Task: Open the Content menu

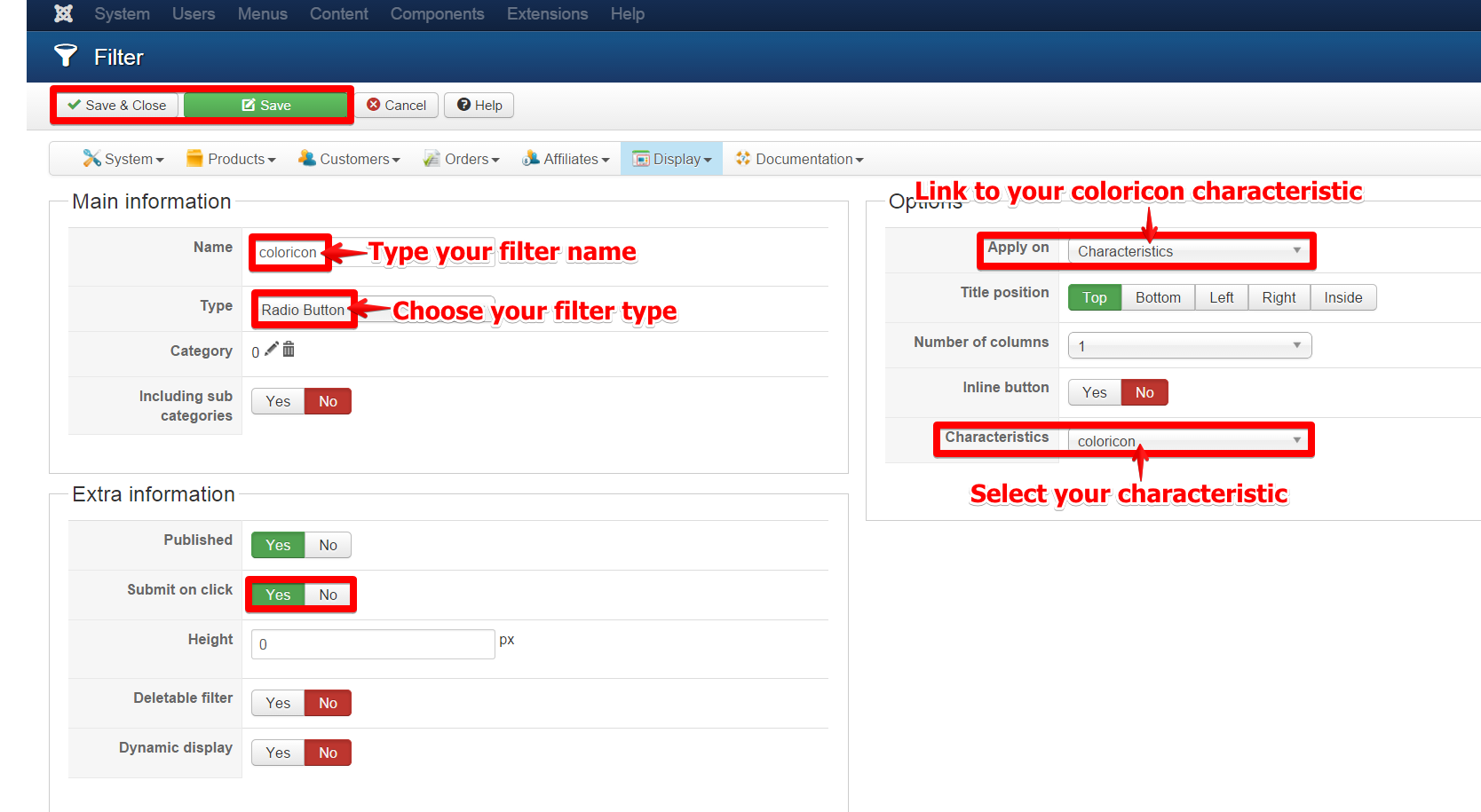Action: (x=339, y=14)
